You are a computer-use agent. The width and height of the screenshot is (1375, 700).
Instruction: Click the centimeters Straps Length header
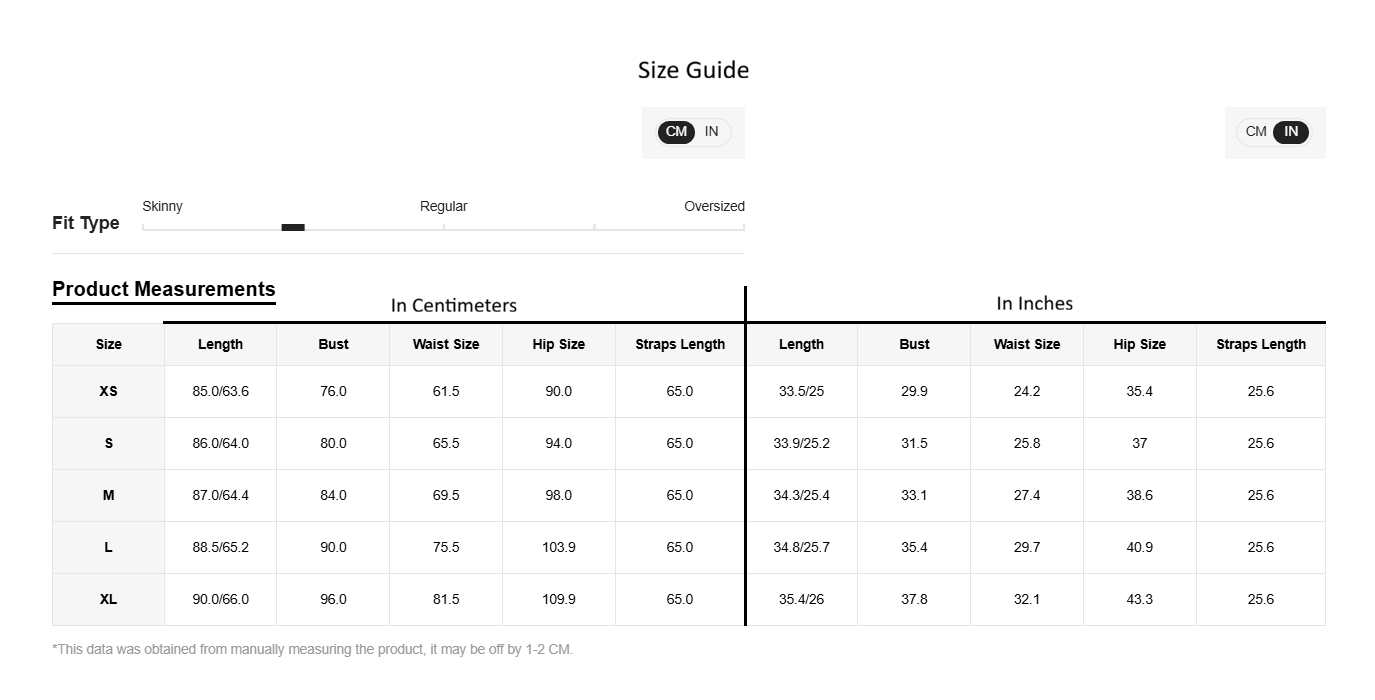pyautogui.click(x=680, y=344)
